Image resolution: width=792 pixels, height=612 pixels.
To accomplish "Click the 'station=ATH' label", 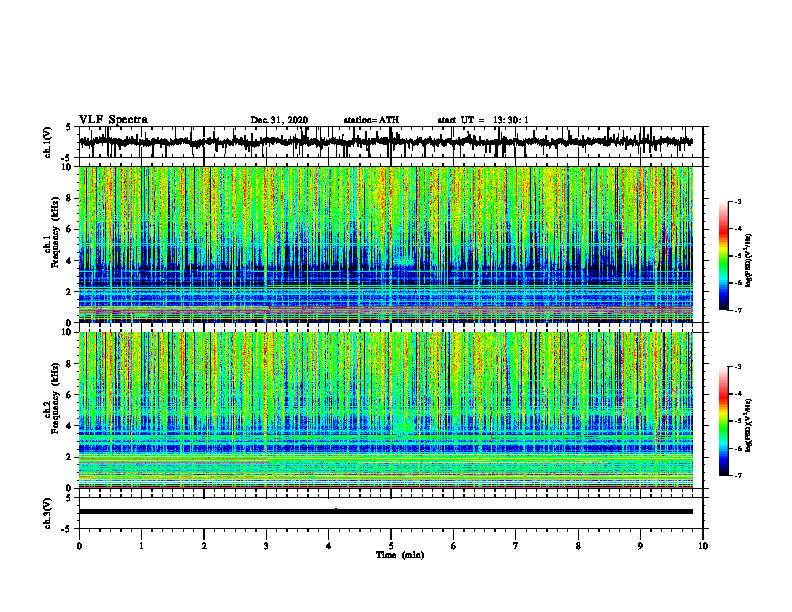I will (x=371, y=120).
